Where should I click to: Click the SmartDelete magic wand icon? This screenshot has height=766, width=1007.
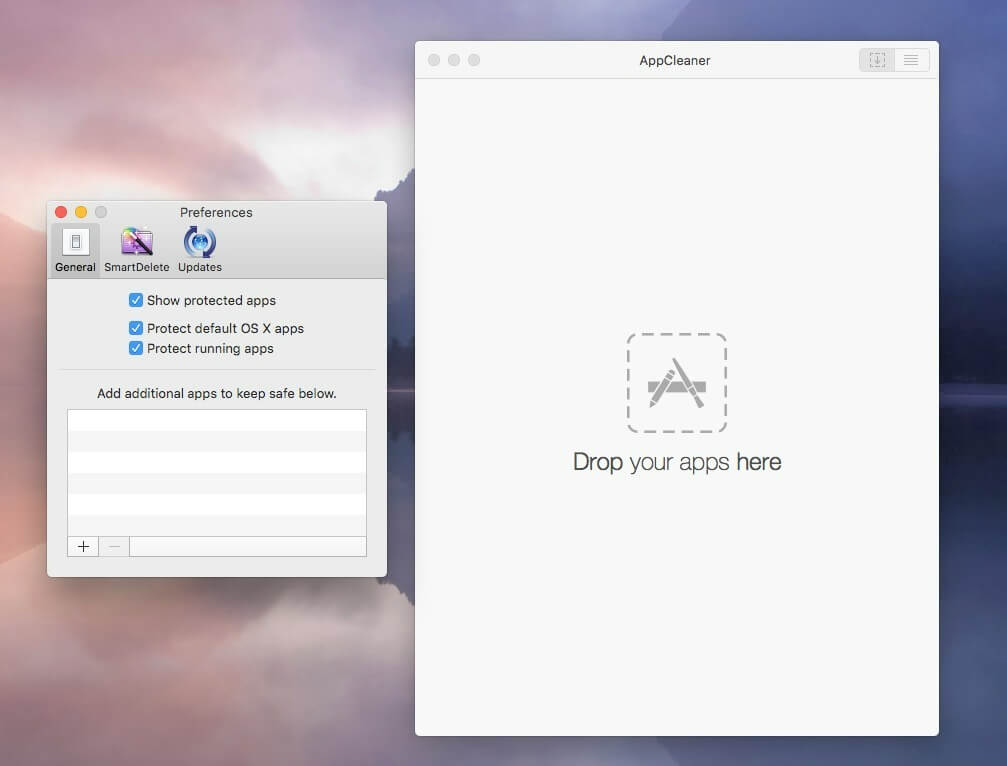coord(136,243)
